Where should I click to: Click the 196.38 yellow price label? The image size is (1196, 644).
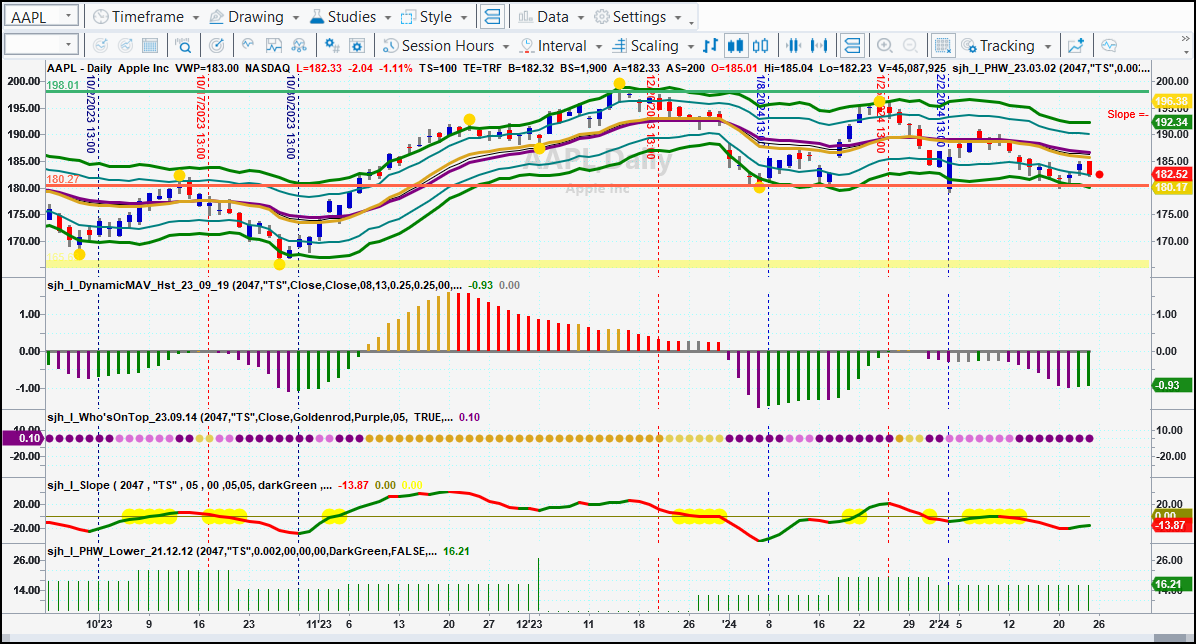pos(1171,101)
